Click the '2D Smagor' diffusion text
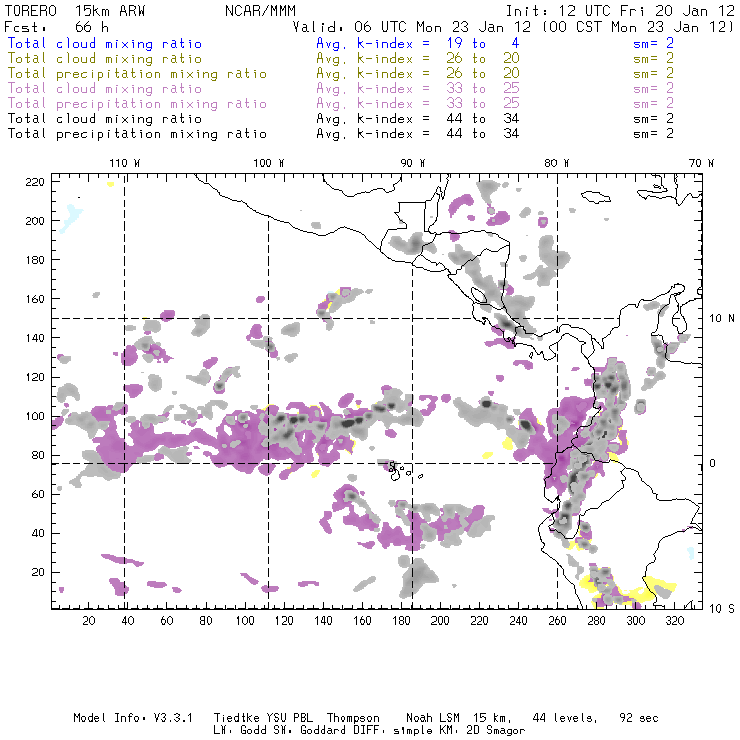 tap(496, 731)
